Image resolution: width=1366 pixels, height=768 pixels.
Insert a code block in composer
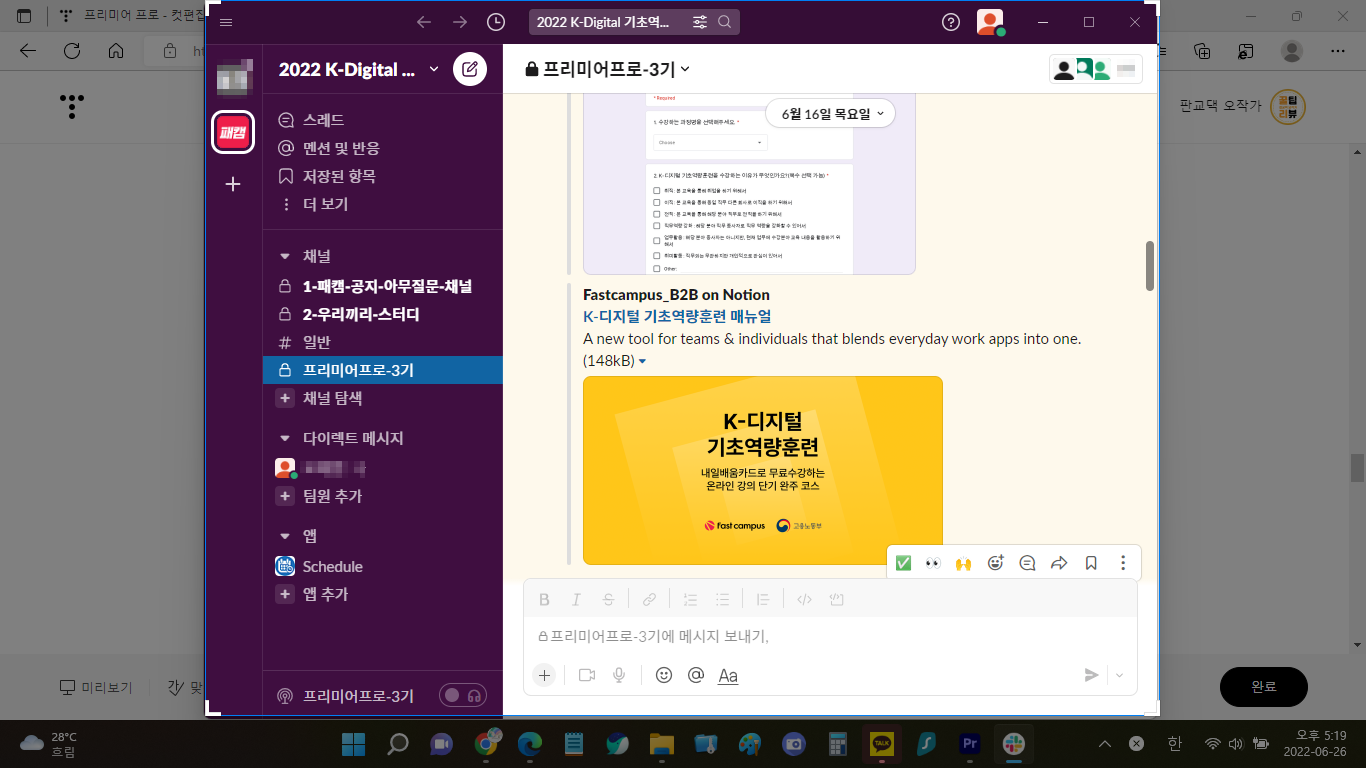tap(837, 600)
